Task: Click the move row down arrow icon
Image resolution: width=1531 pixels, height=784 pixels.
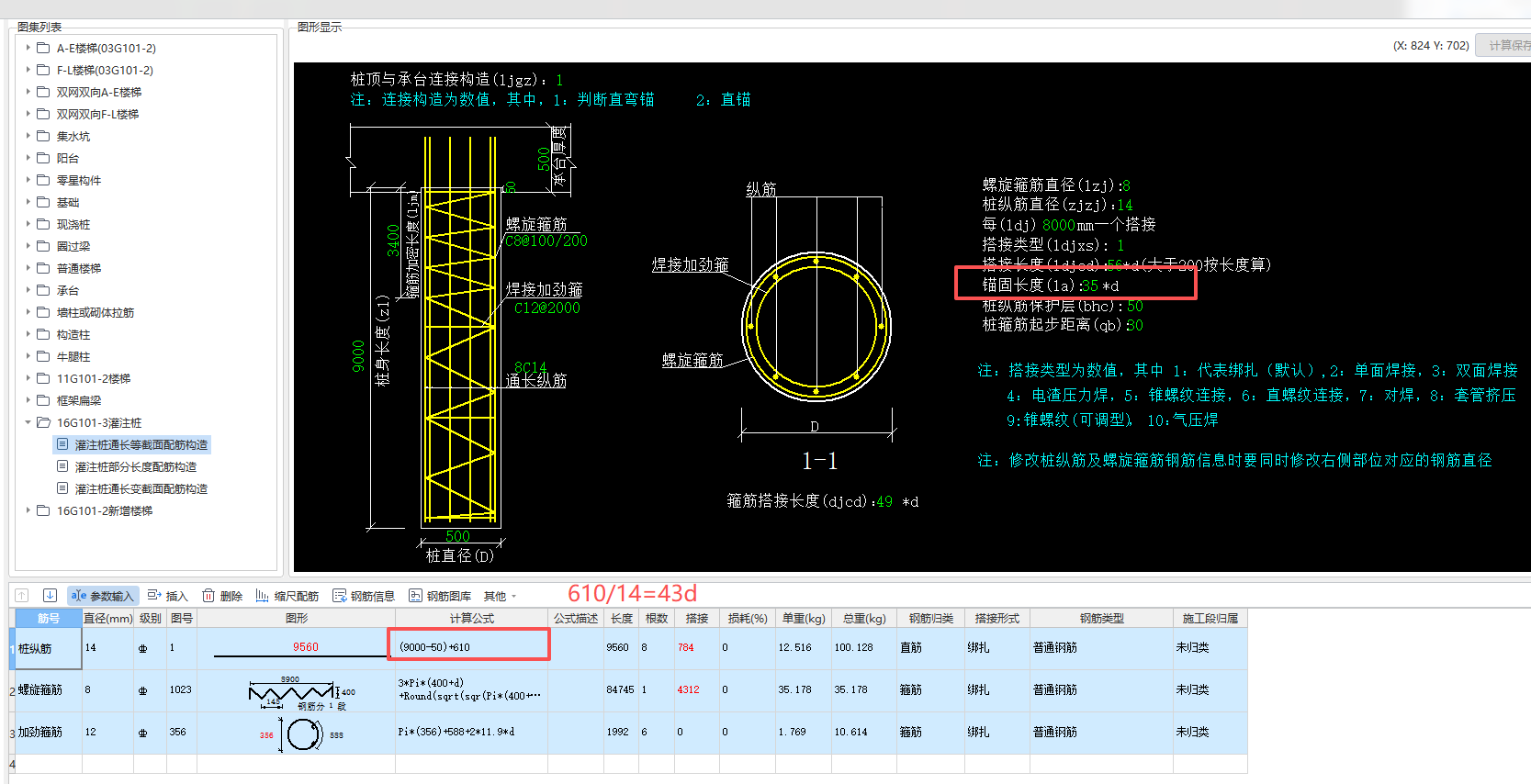Action: tap(50, 595)
